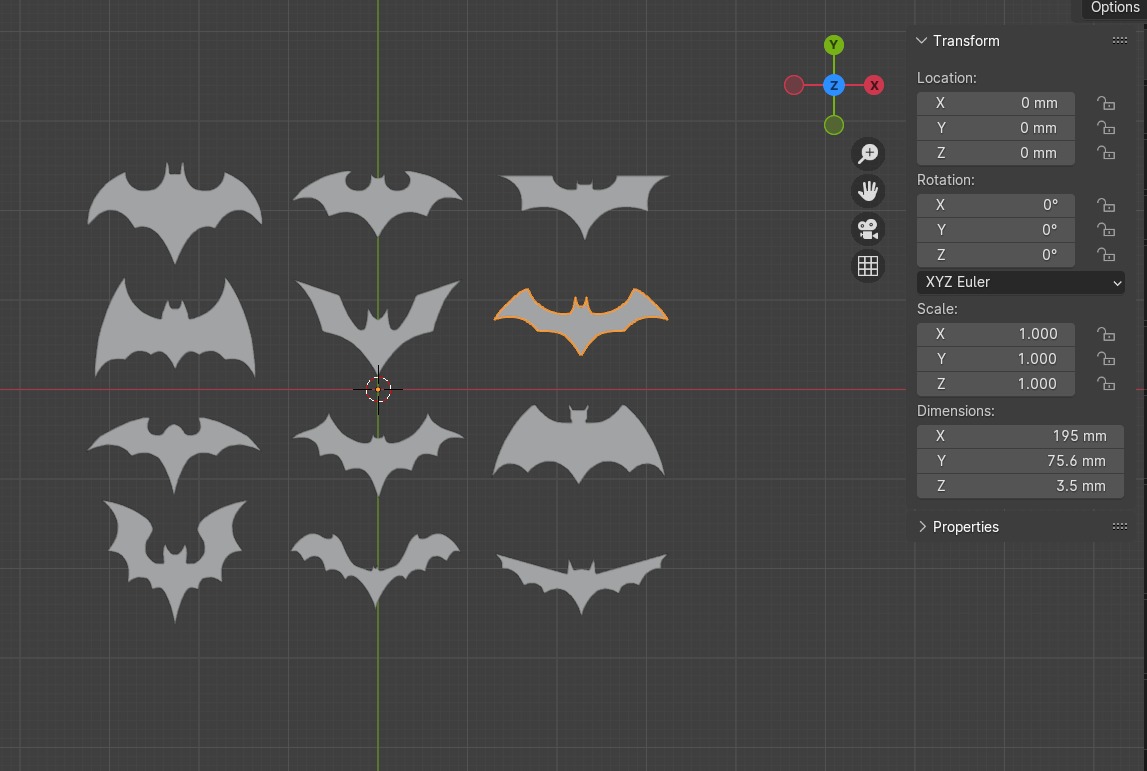Click the blue Z axis gizmo center

[834, 86]
